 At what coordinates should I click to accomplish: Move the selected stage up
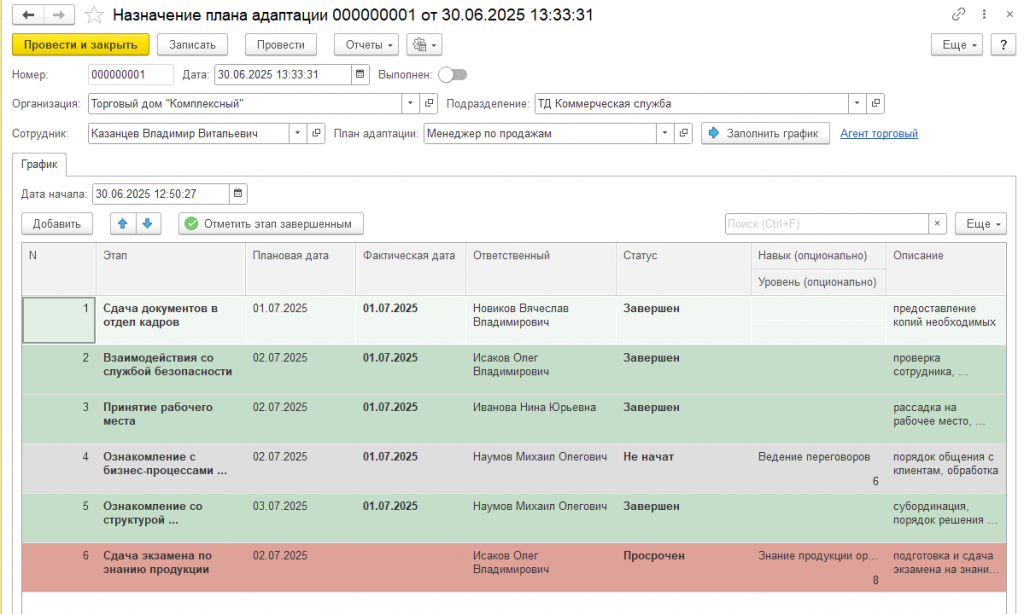(122, 224)
